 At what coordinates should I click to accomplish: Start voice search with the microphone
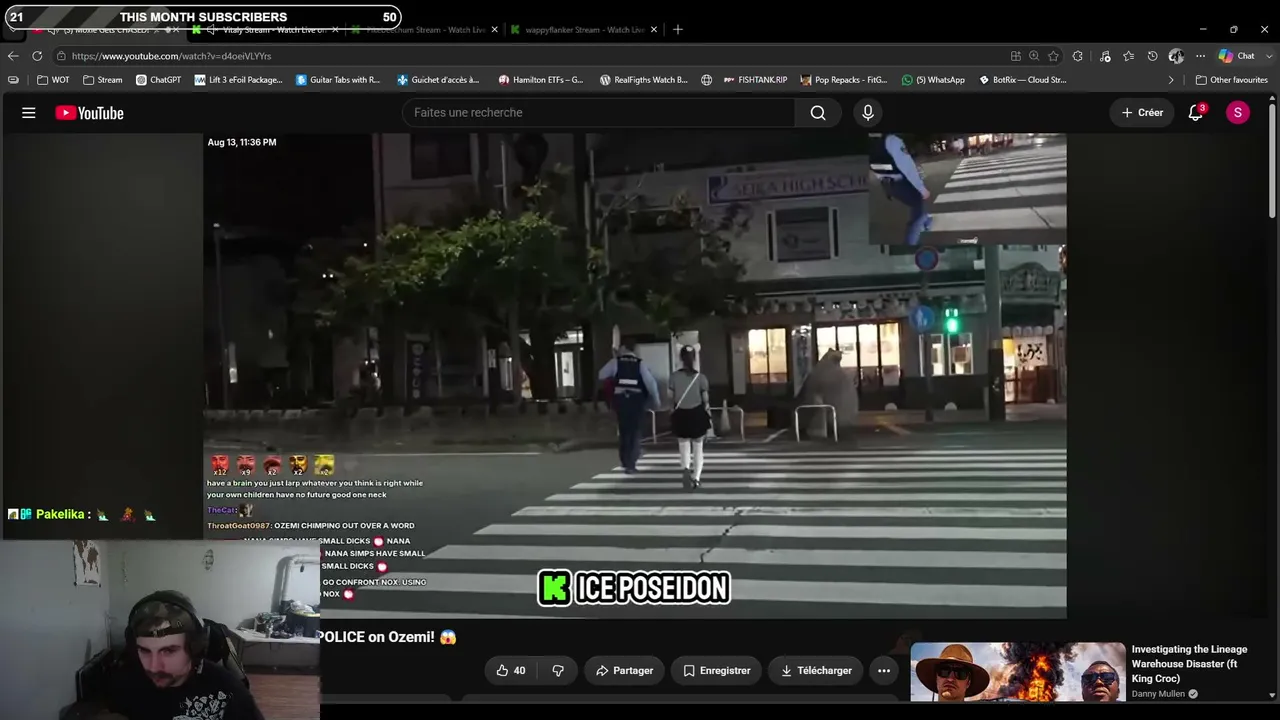click(868, 113)
